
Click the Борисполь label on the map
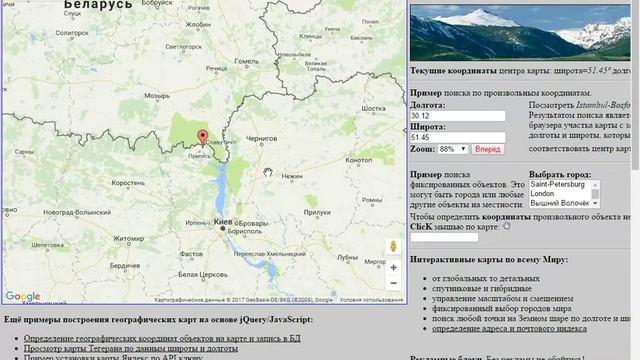coord(244,231)
